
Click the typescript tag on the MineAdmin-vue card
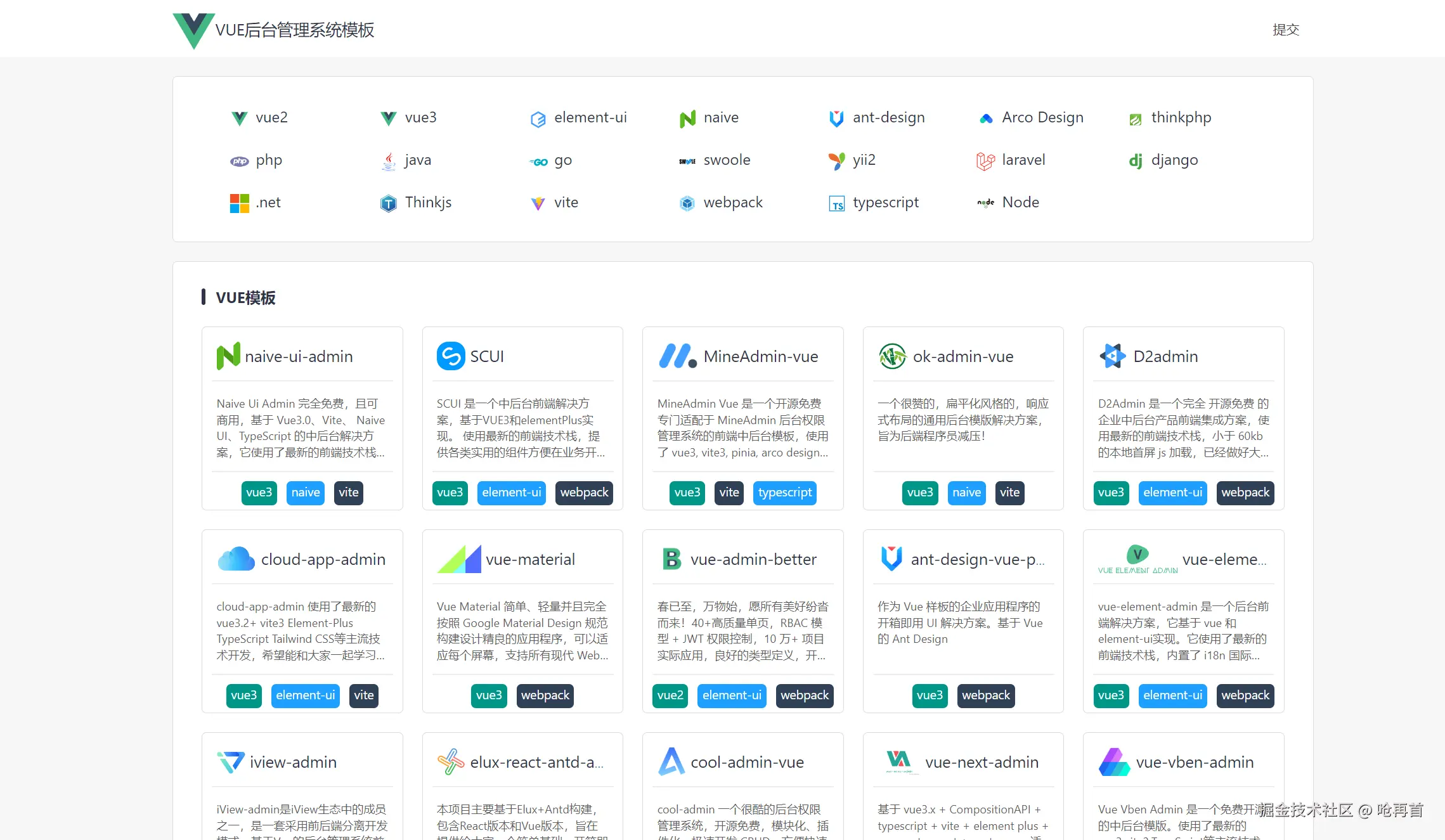pyautogui.click(x=784, y=493)
